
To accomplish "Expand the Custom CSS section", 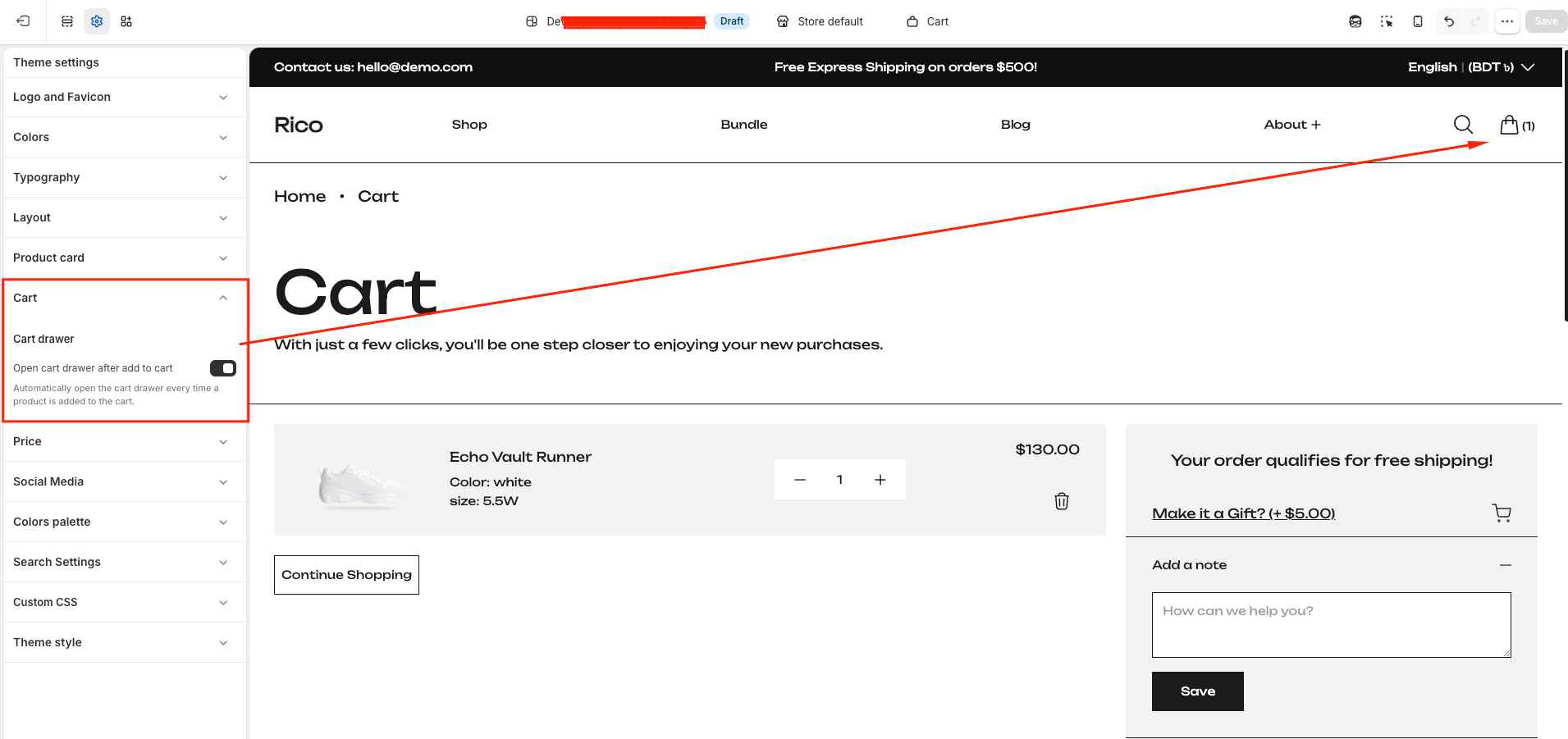I will (125, 602).
